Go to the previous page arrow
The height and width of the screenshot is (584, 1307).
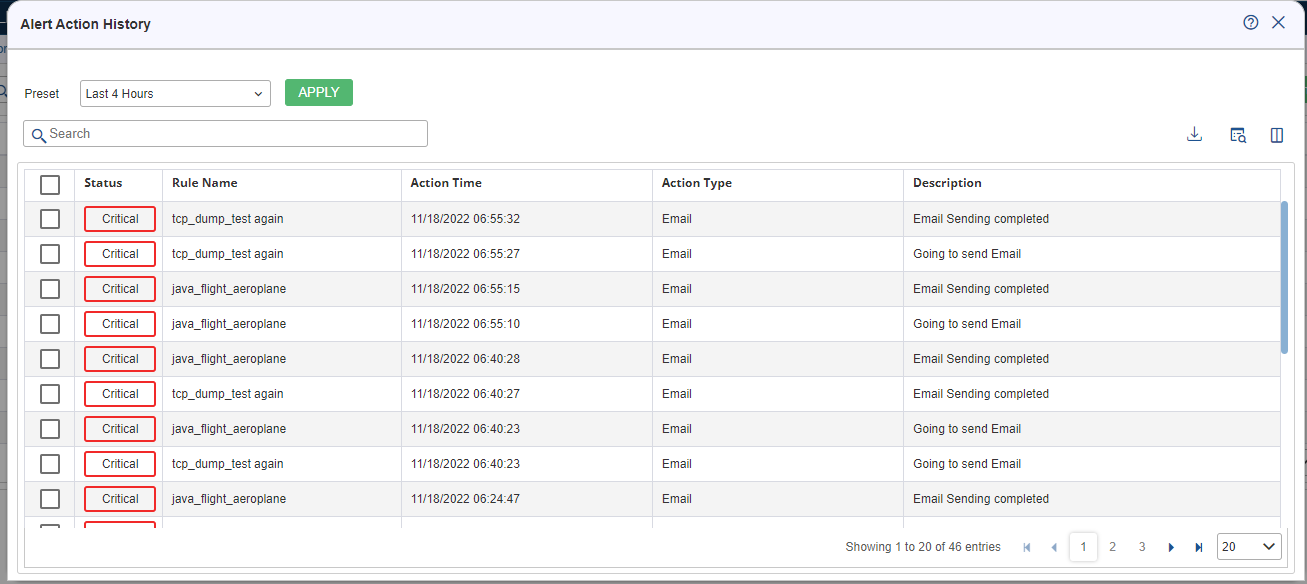click(1054, 547)
